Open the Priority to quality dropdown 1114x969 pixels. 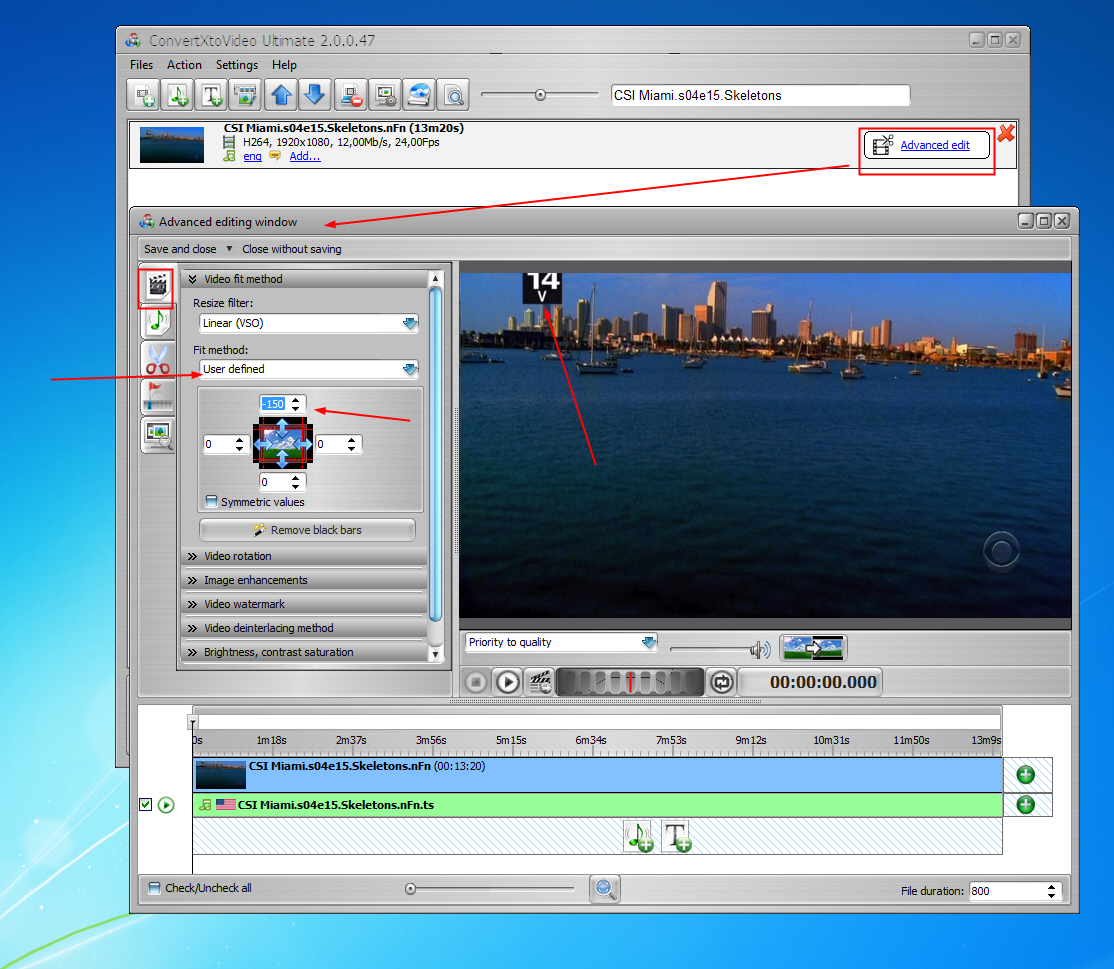(x=649, y=642)
